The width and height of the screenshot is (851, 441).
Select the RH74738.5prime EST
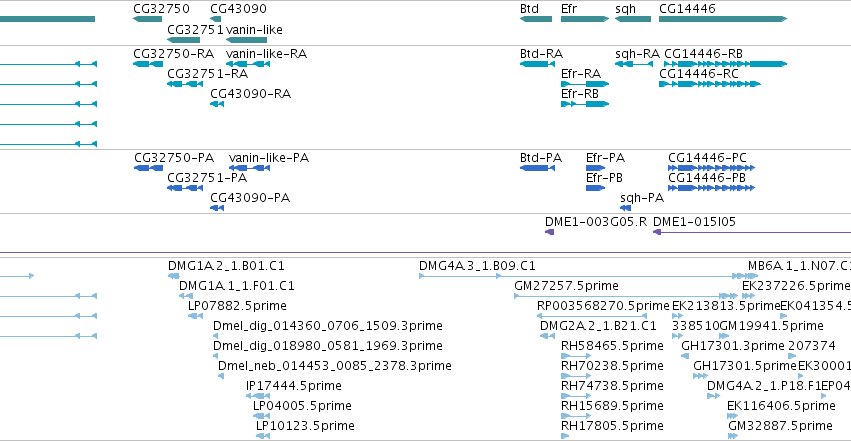tap(576, 397)
